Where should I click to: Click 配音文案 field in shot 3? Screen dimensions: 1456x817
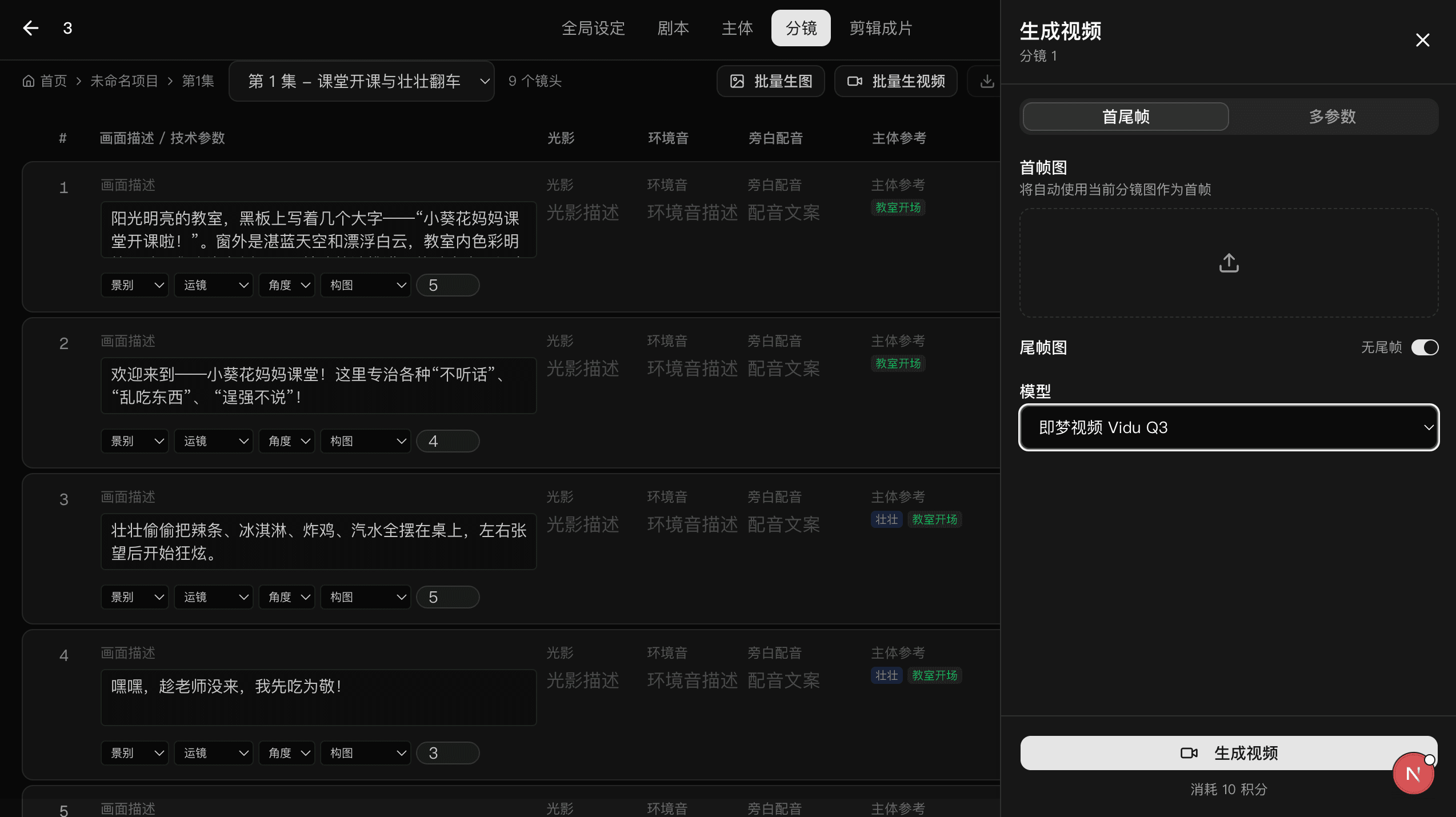[784, 524]
